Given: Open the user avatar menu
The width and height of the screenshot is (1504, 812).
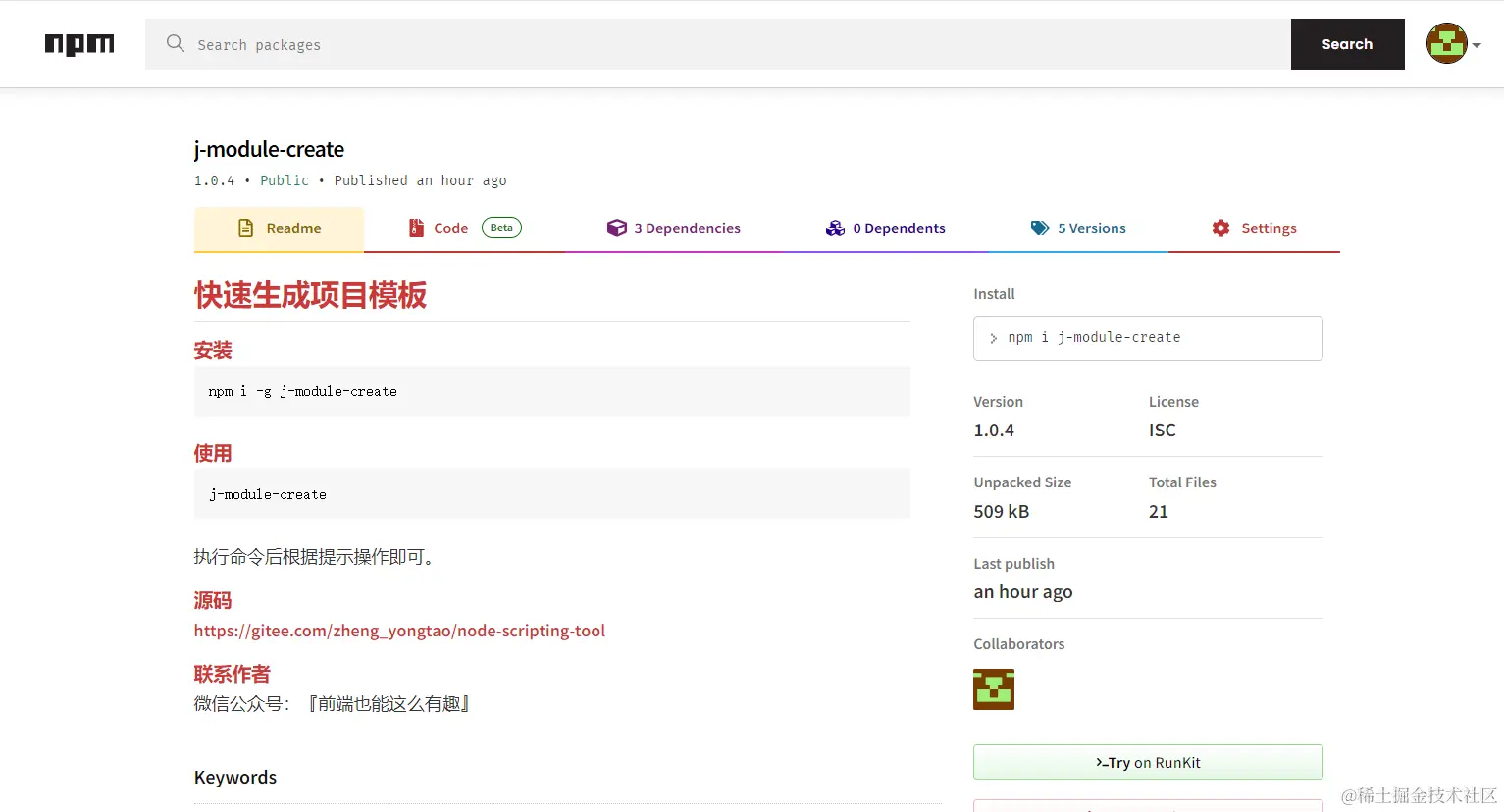Looking at the screenshot, I should click(1446, 44).
